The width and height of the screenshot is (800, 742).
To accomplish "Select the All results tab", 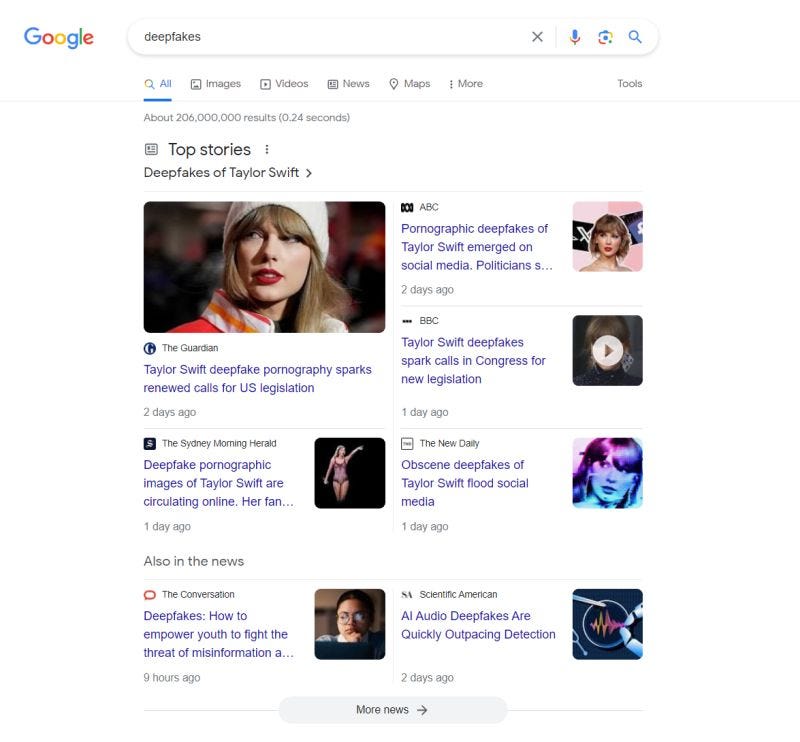I will pos(158,84).
